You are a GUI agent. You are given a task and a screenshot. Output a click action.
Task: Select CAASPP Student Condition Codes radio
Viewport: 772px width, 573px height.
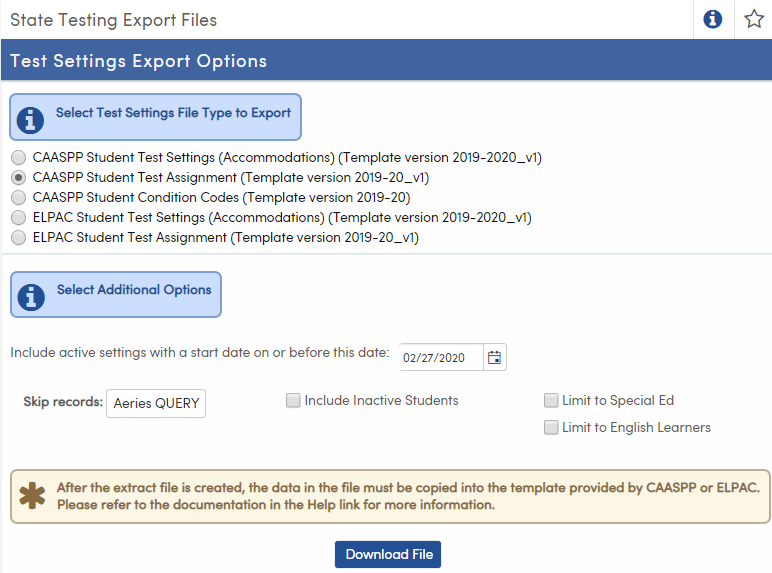tap(19, 197)
